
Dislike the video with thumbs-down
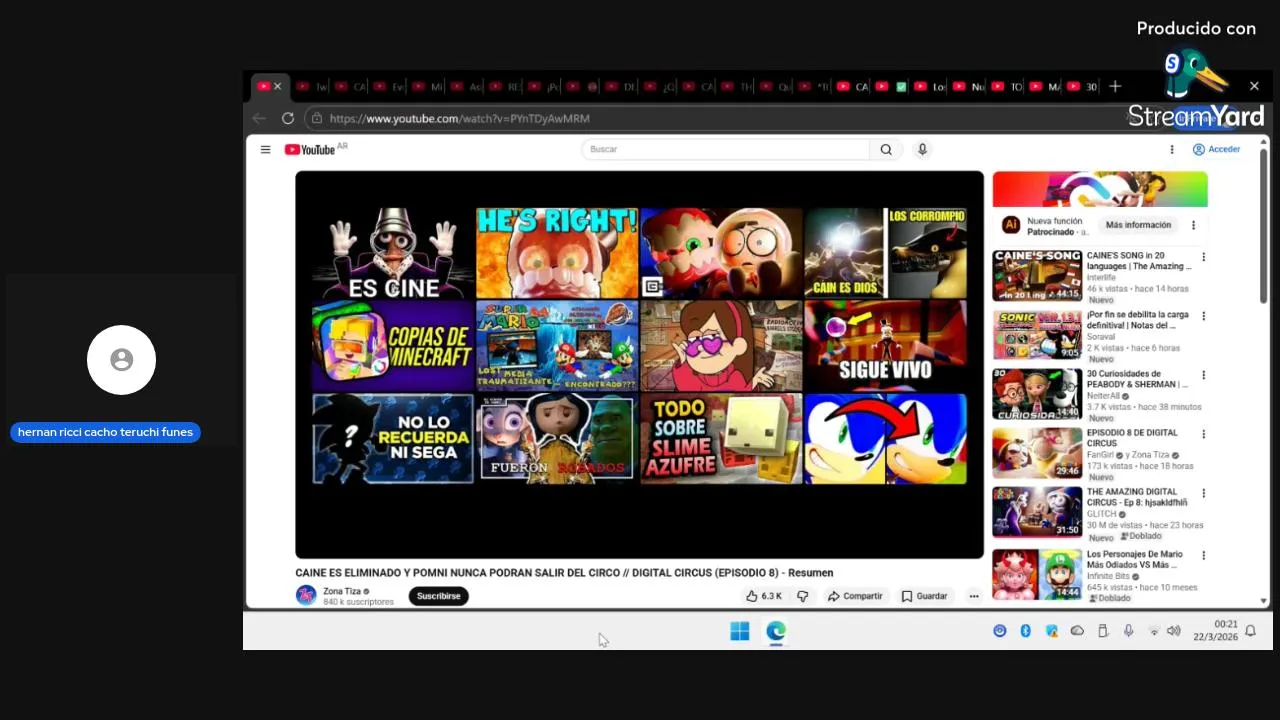802,596
